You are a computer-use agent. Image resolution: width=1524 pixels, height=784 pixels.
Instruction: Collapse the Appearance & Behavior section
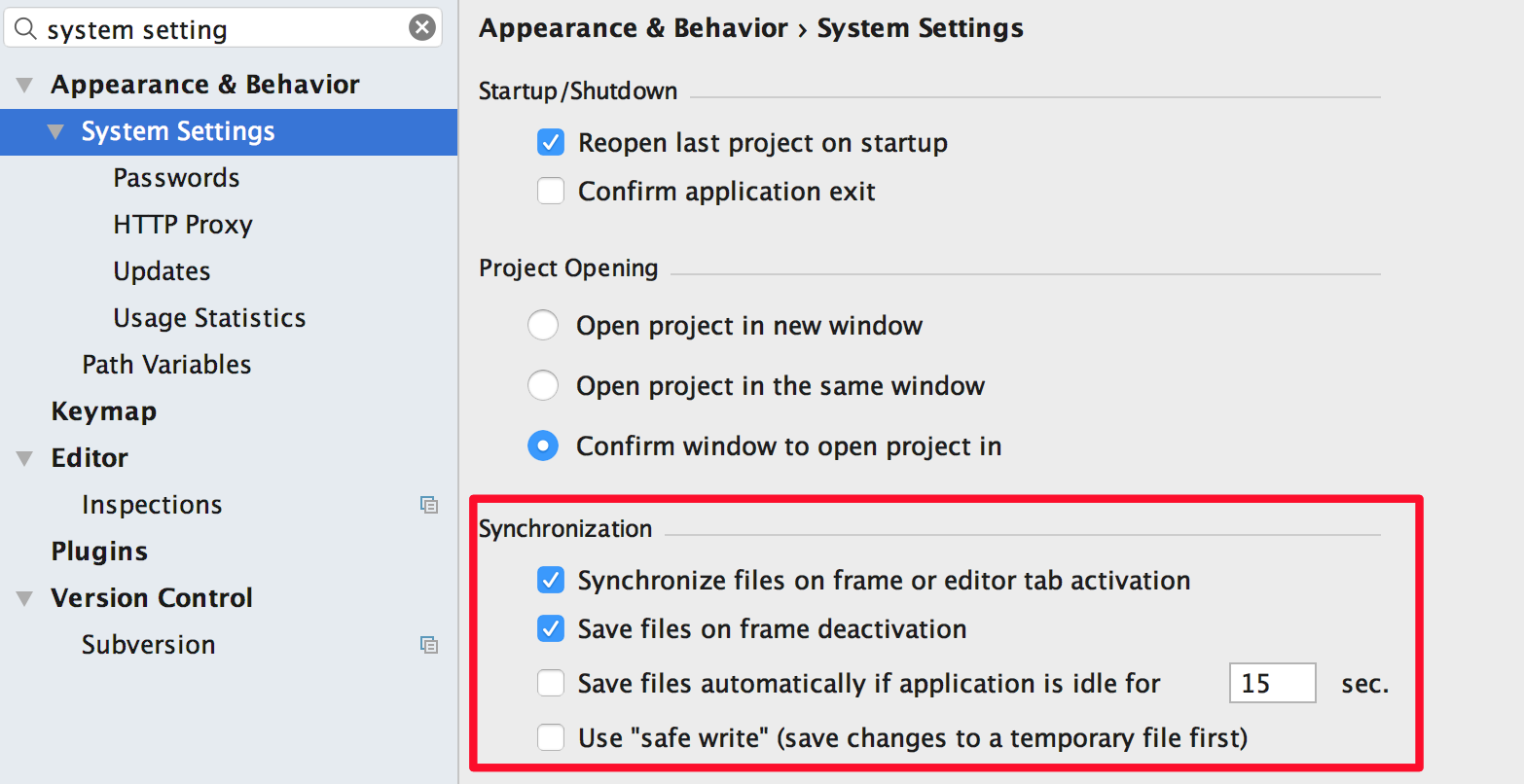pos(24,85)
